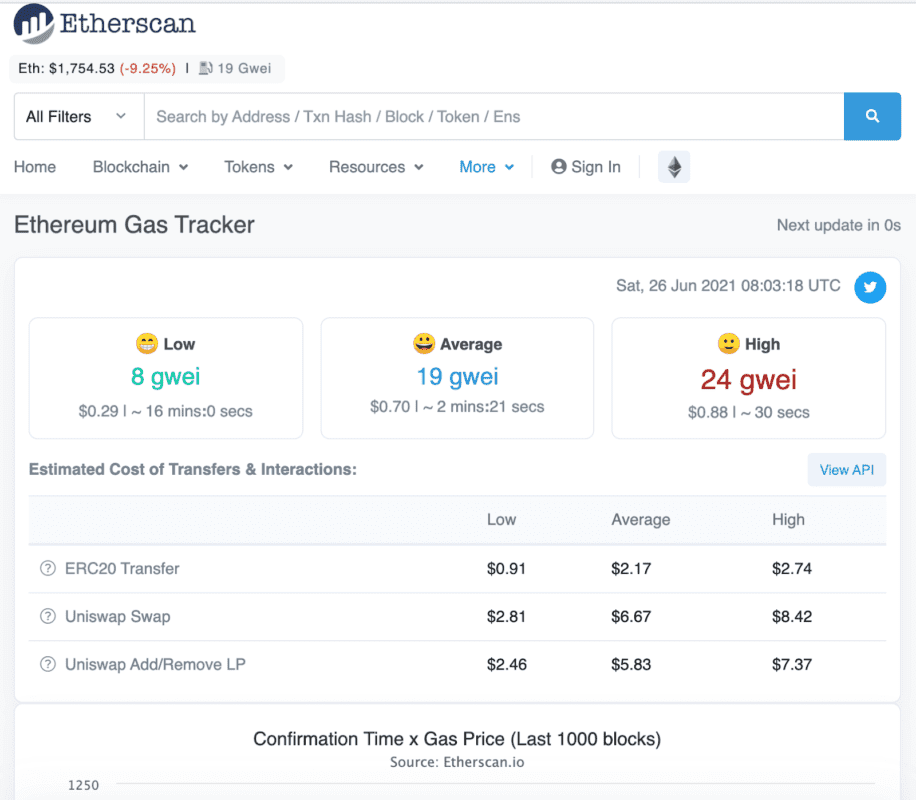Click the emoji in High card
Image resolution: width=916 pixels, height=800 pixels.
(728, 344)
